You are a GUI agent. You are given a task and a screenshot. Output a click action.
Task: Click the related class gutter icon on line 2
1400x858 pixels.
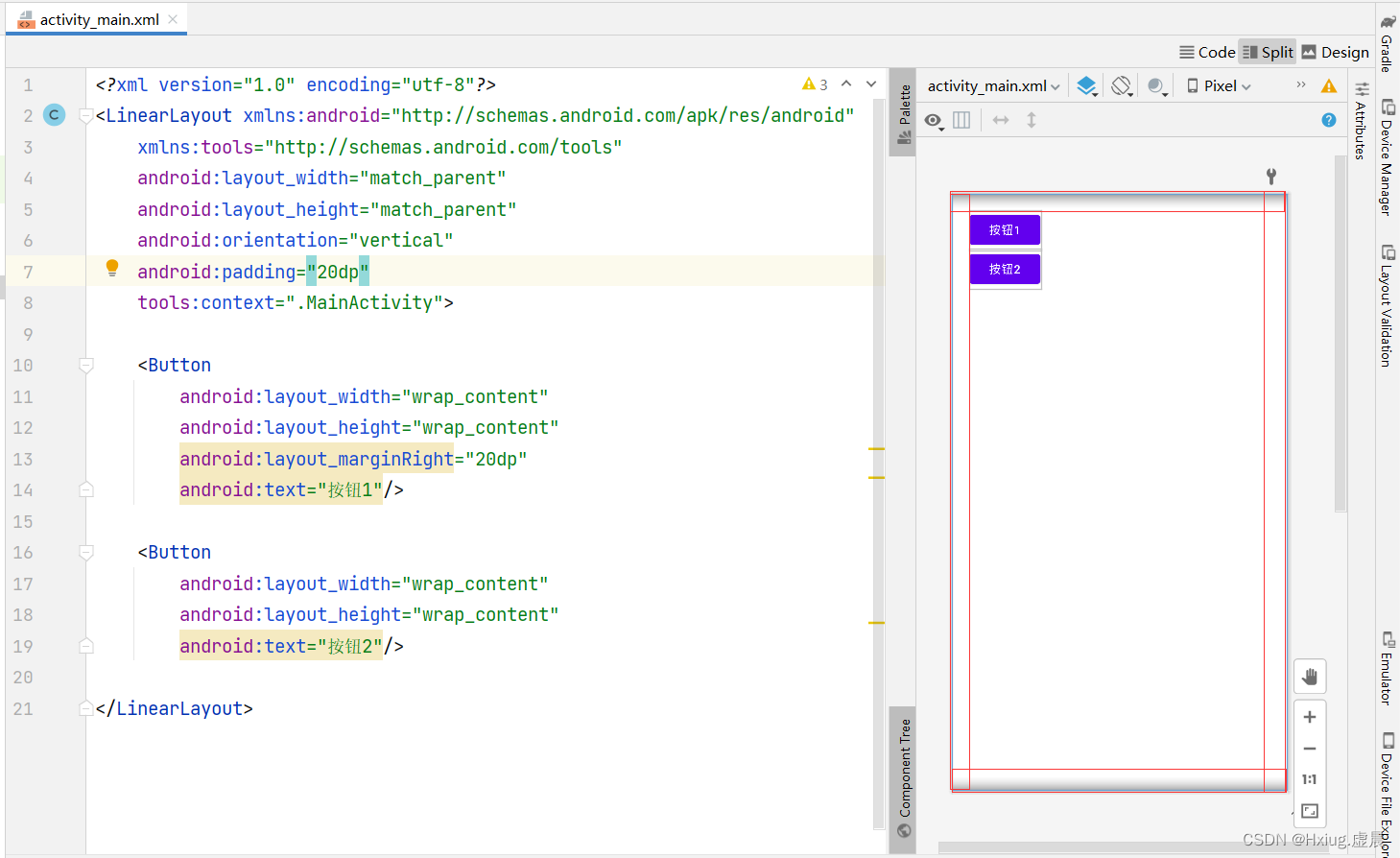pos(55,115)
